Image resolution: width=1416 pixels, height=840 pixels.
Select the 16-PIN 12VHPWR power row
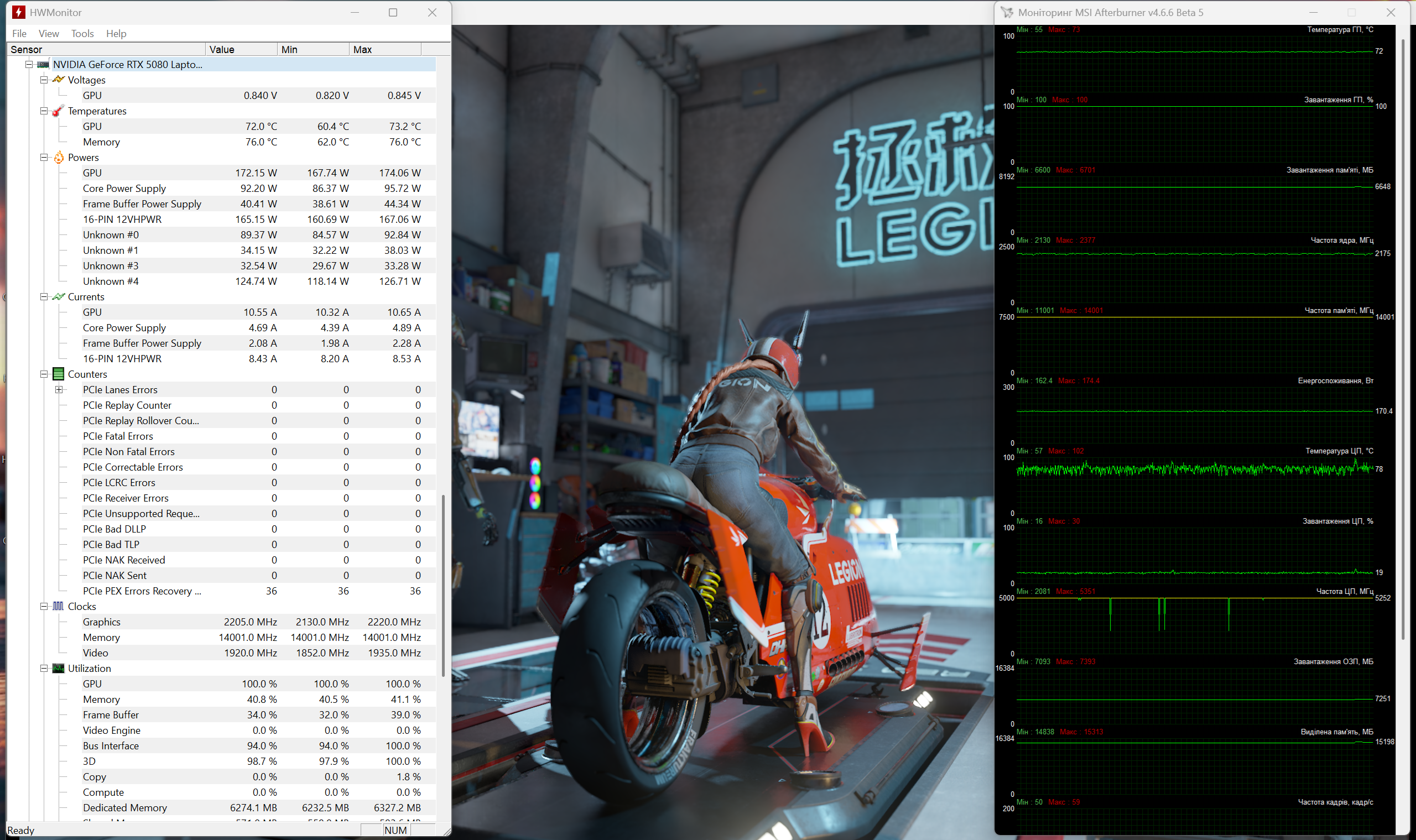point(122,219)
